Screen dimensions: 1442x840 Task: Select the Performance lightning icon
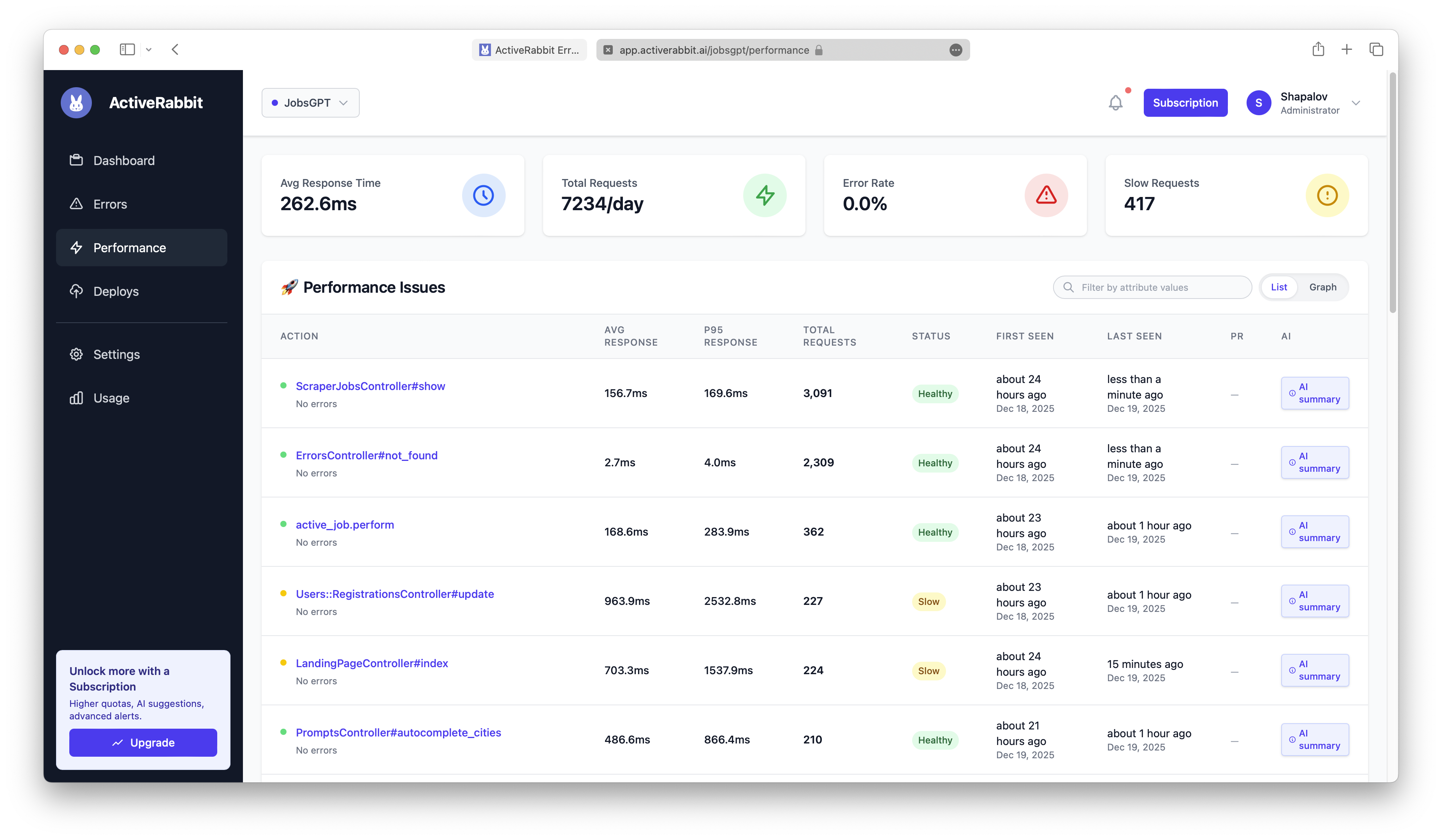pyautogui.click(x=77, y=247)
